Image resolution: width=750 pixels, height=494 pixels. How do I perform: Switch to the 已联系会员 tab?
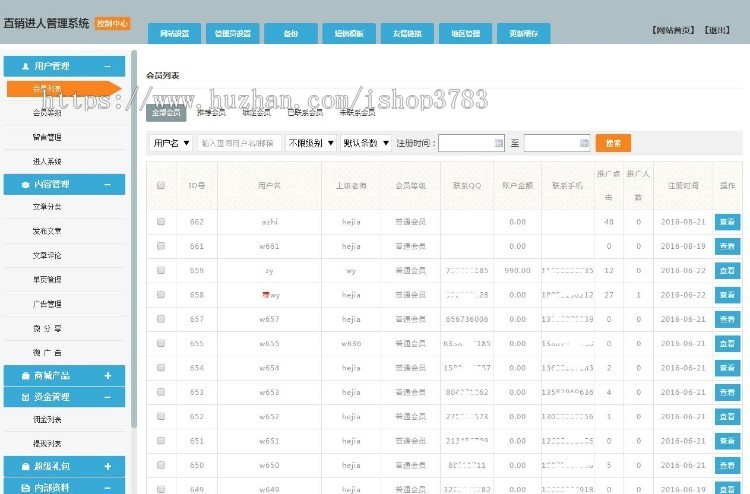click(305, 113)
